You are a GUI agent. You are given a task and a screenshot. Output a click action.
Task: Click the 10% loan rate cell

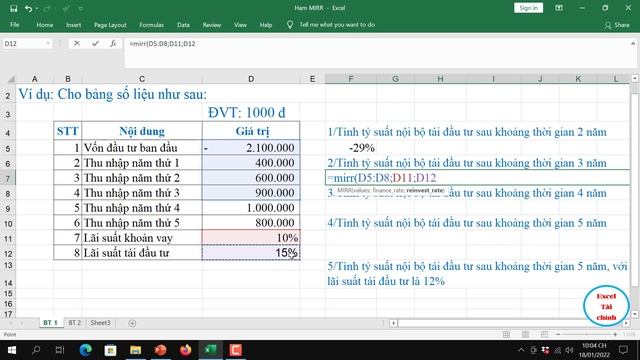[x=251, y=238]
